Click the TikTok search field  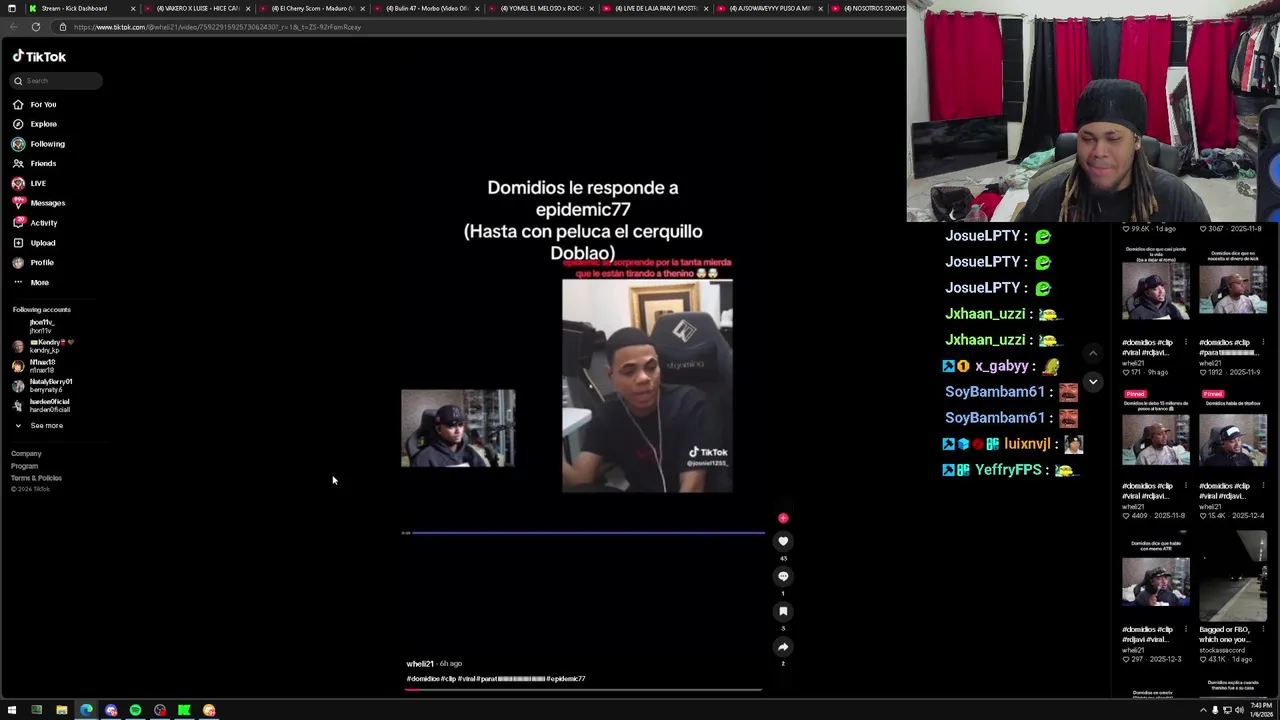[x=57, y=81]
